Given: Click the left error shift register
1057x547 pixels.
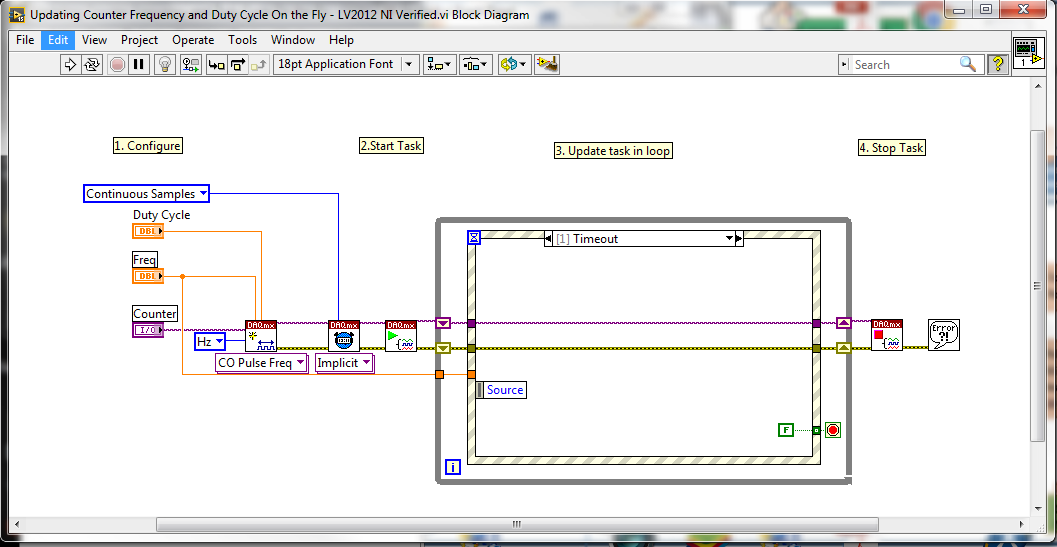Looking at the screenshot, I should pyautogui.click(x=443, y=349).
